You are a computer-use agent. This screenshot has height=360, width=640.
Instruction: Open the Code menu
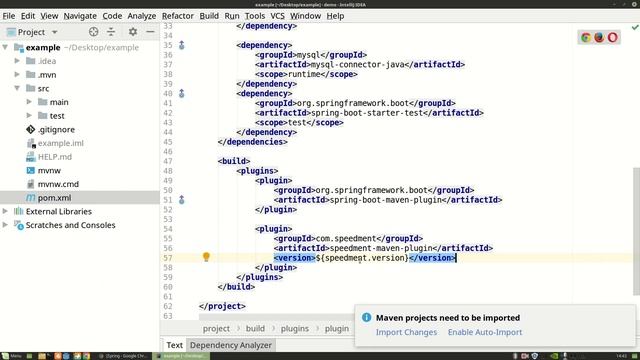pos(112,16)
